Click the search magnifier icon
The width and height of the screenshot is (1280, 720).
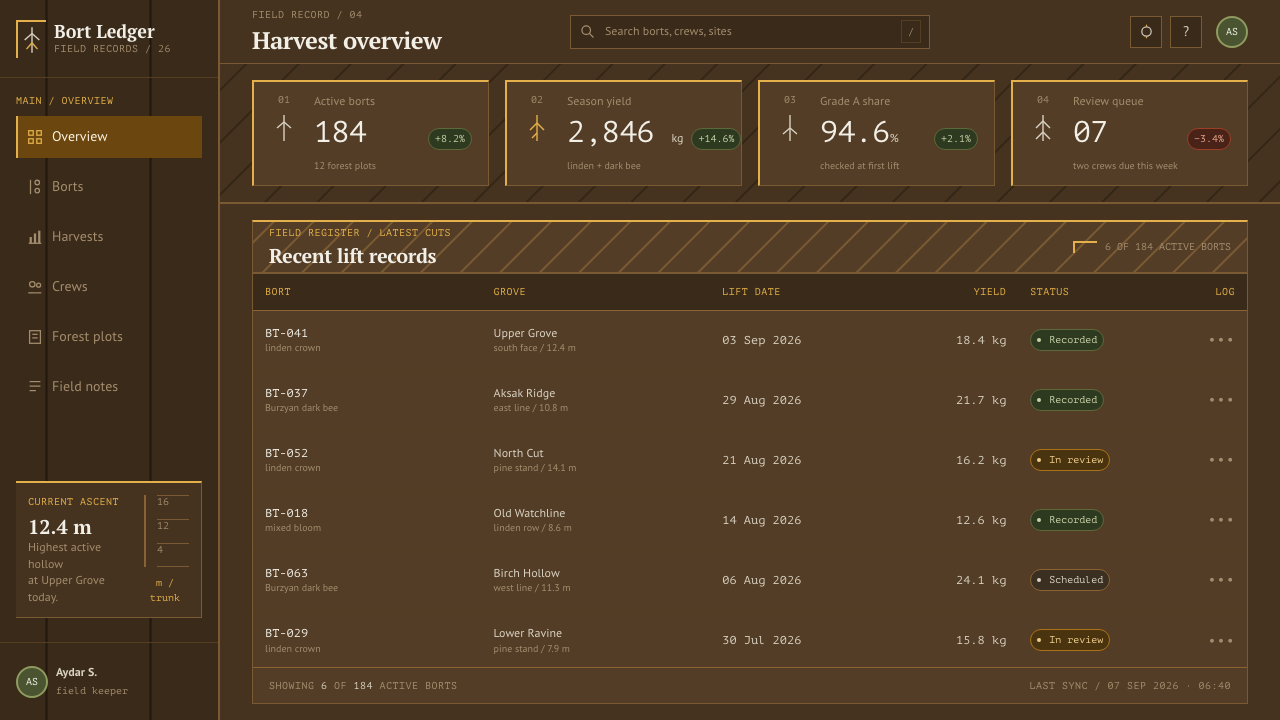[x=587, y=32]
